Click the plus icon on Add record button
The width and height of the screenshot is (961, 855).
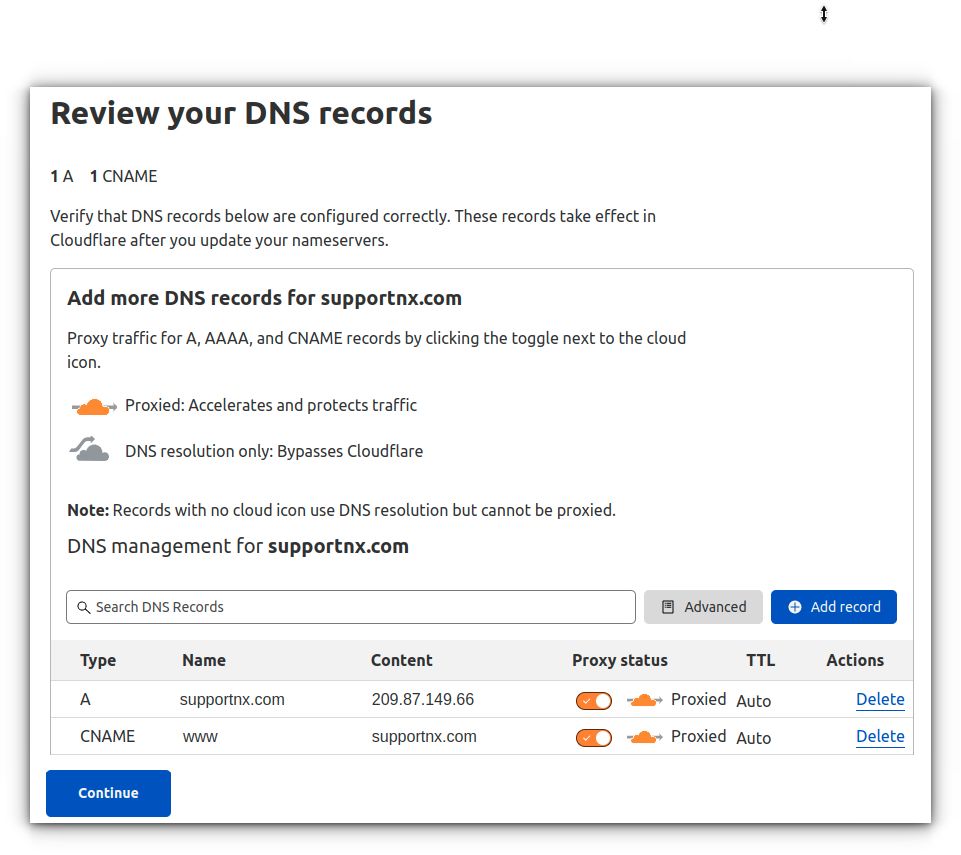[795, 607]
